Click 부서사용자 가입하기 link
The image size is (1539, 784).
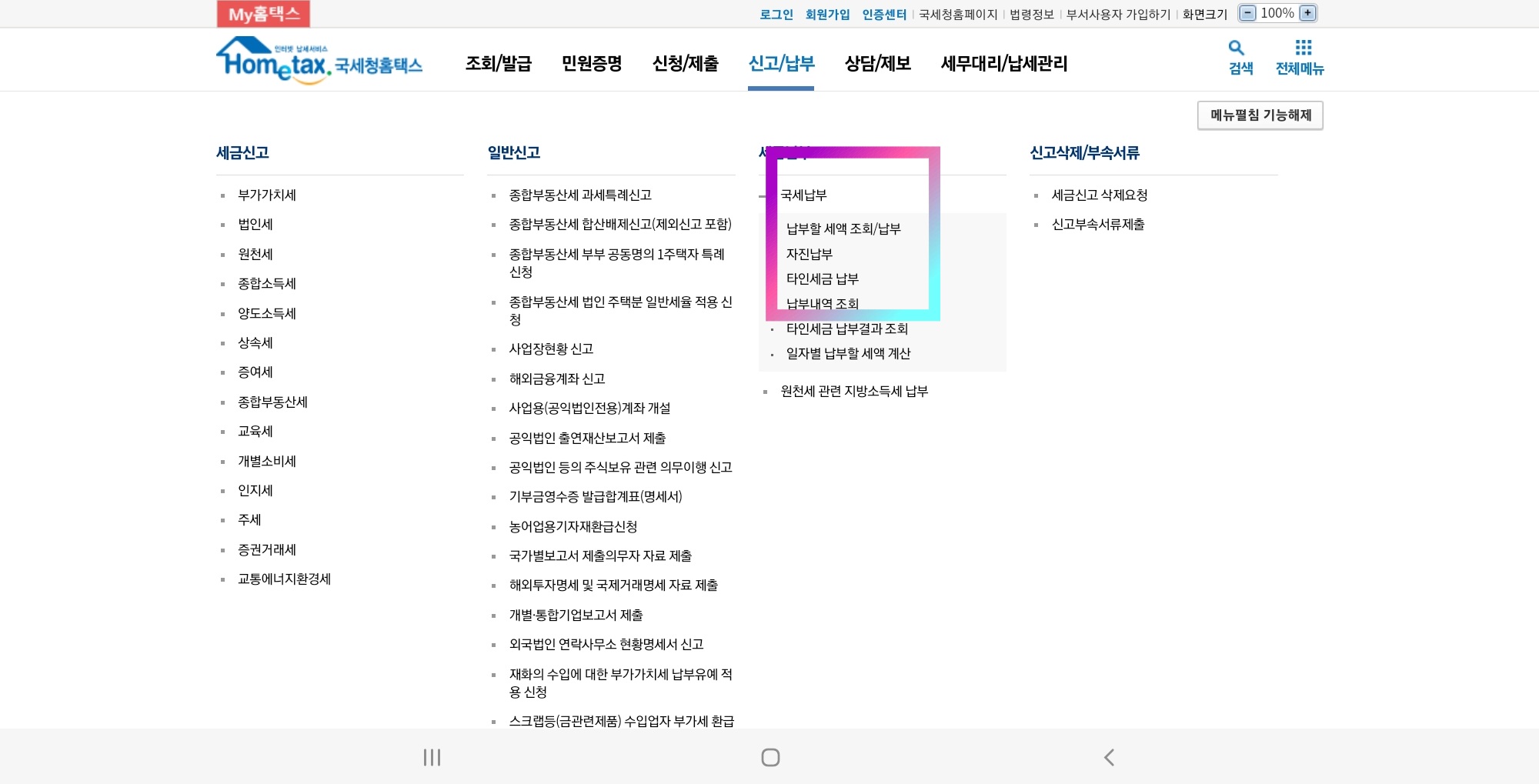[1119, 14]
